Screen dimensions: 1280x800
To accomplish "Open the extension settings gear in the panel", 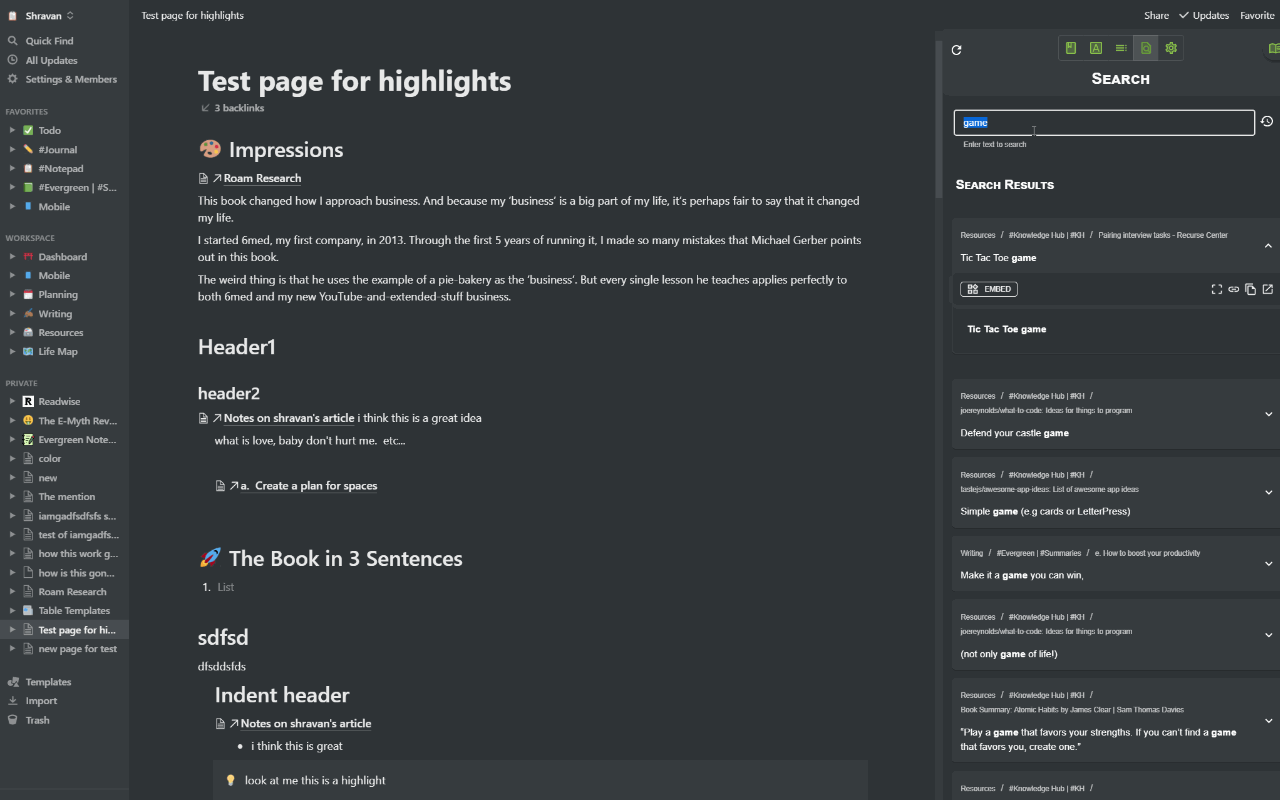I will pos(1171,47).
